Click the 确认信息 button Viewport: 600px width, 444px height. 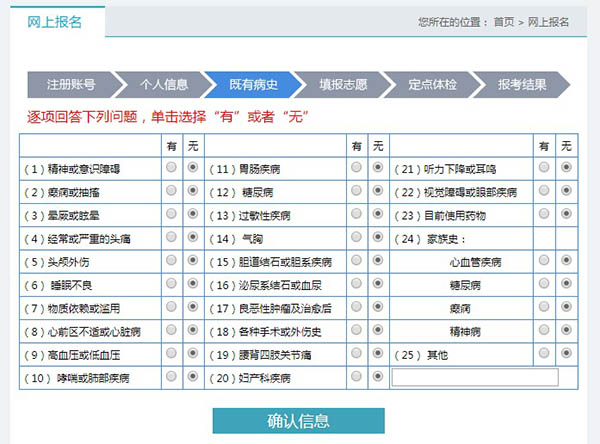coord(298,421)
